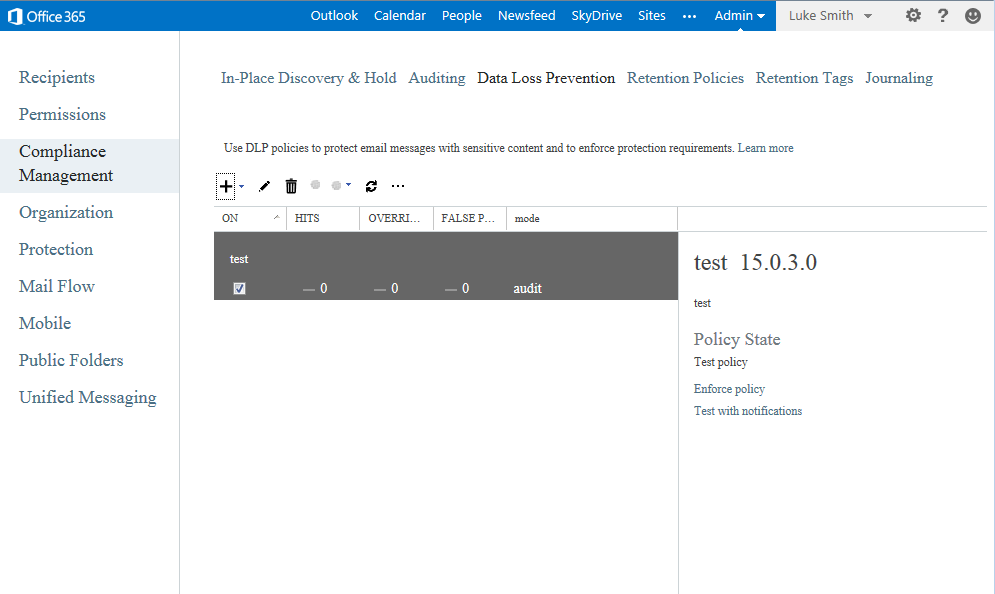Image resolution: width=995 pixels, height=594 pixels.
Task: Sort by the ON column header
Action: 249,218
